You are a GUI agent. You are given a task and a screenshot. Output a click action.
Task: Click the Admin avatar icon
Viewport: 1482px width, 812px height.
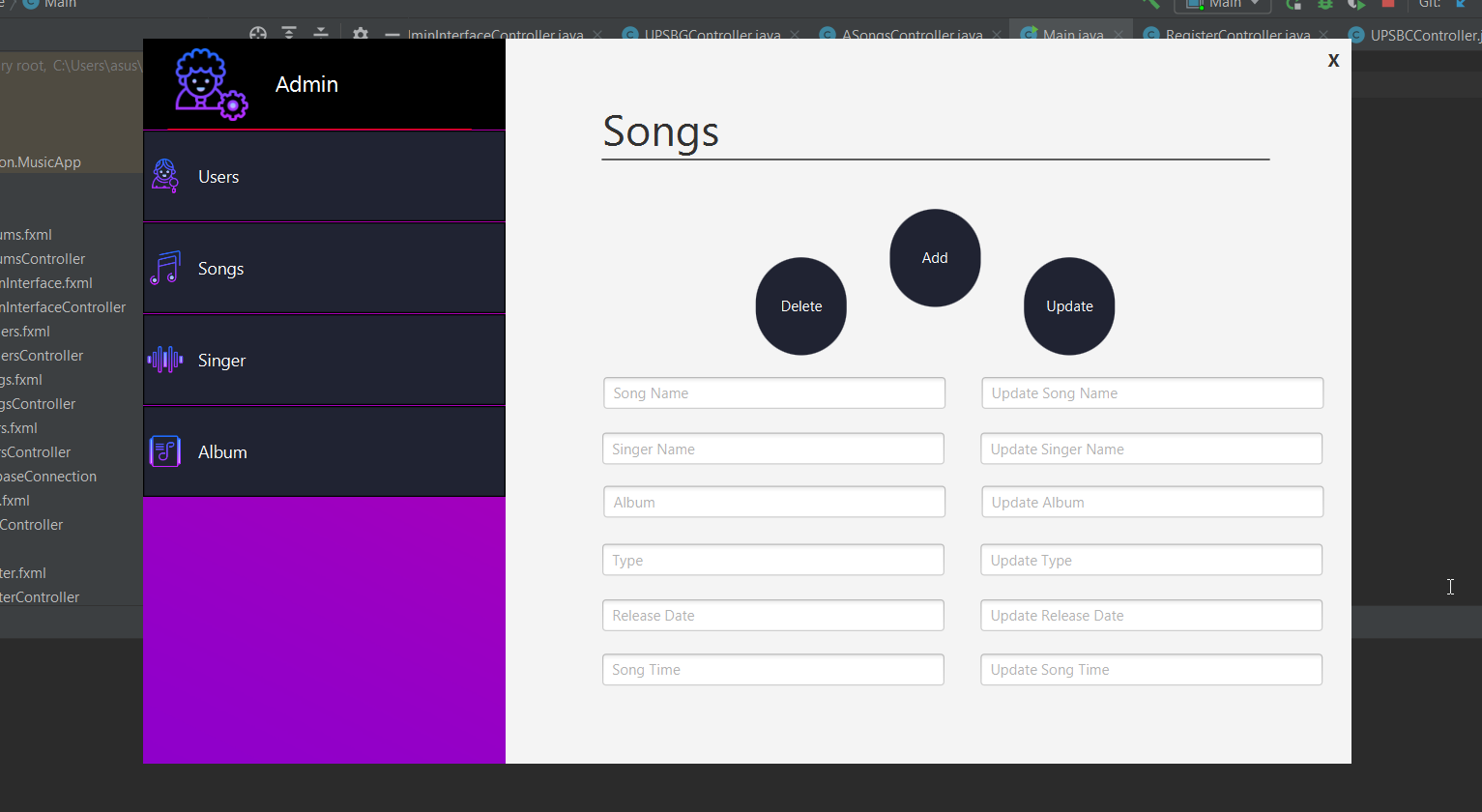click(x=211, y=84)
